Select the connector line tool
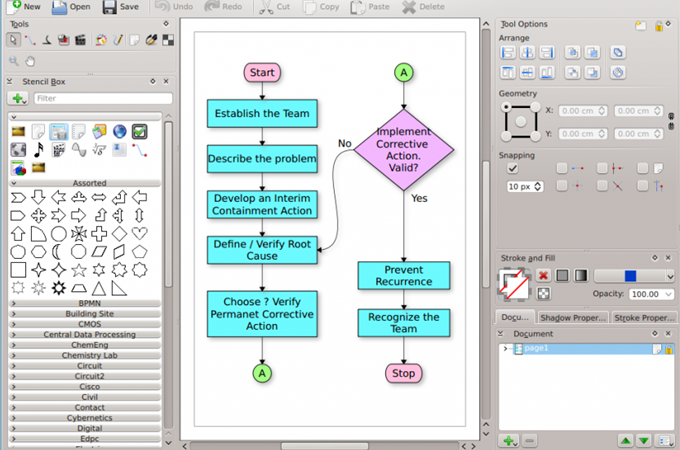 coord(31,40)
